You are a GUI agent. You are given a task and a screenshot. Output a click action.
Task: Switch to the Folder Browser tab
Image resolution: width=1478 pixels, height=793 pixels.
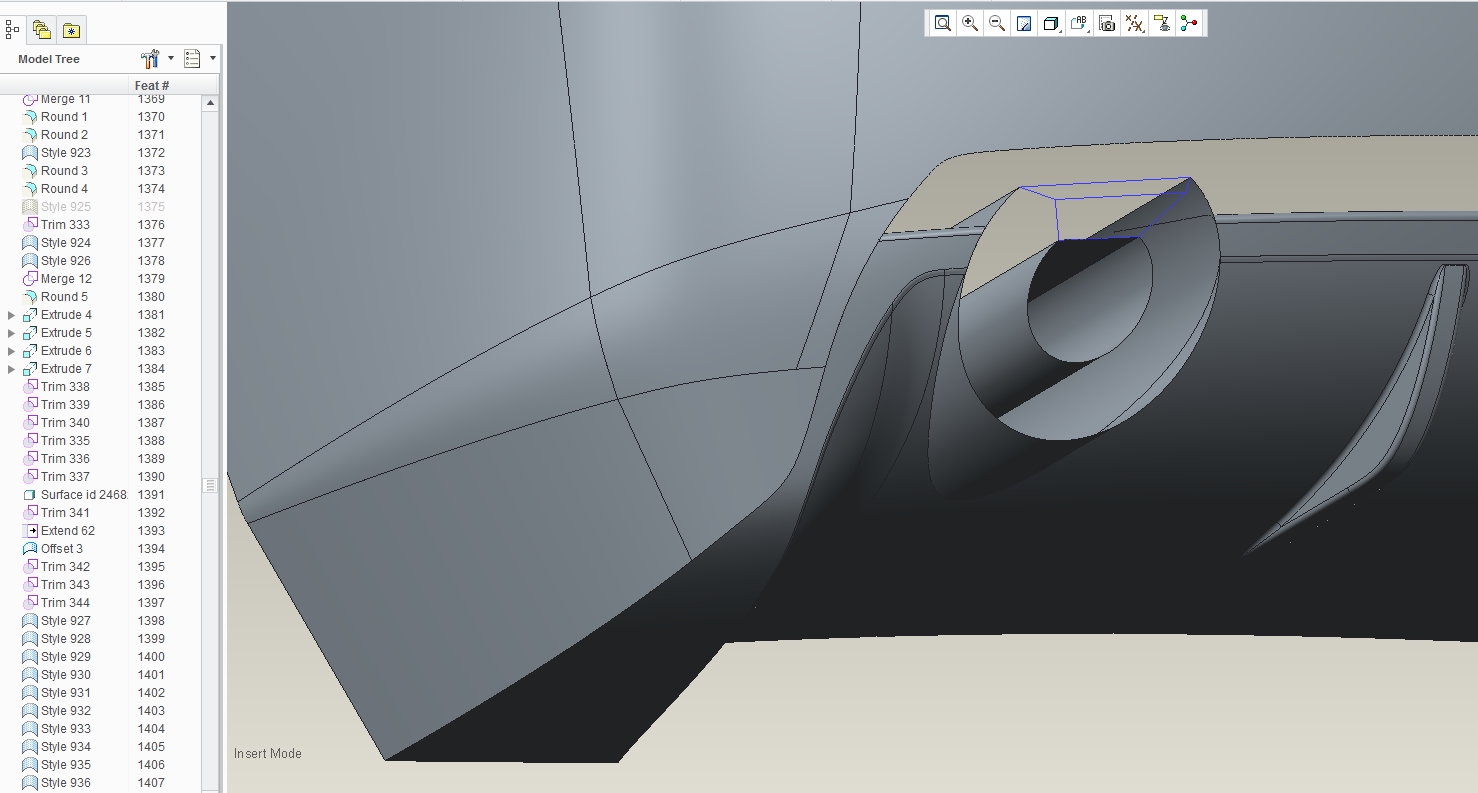41,30
